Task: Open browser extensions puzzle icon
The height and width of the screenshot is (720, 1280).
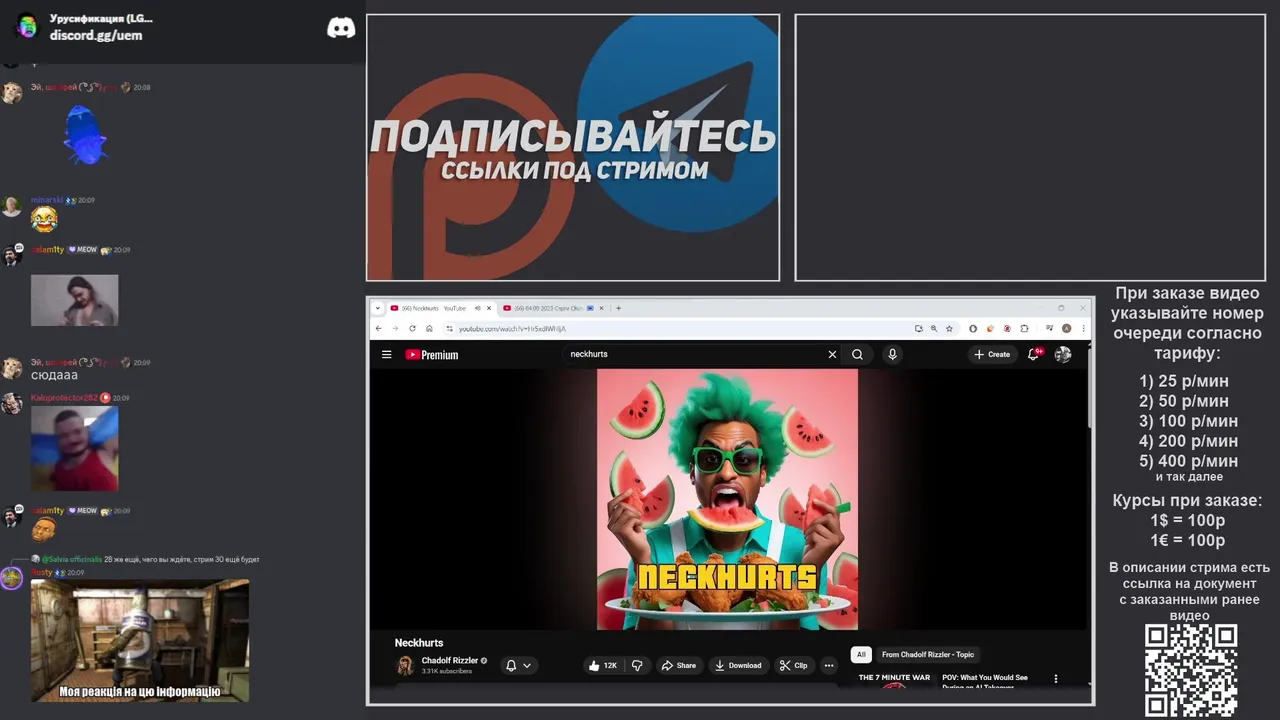Action: point(1024,328)
